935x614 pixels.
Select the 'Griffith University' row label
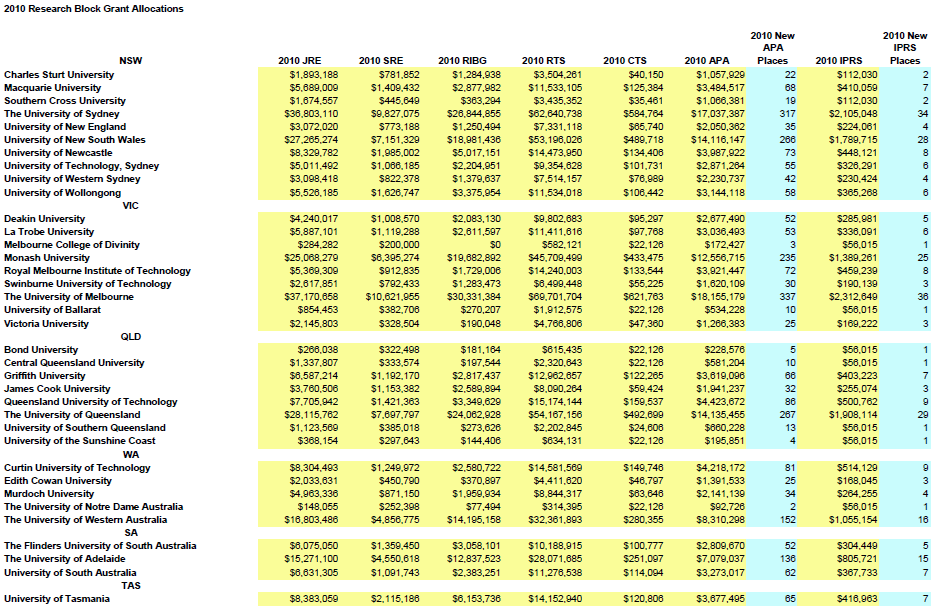[x=44, y=376]
